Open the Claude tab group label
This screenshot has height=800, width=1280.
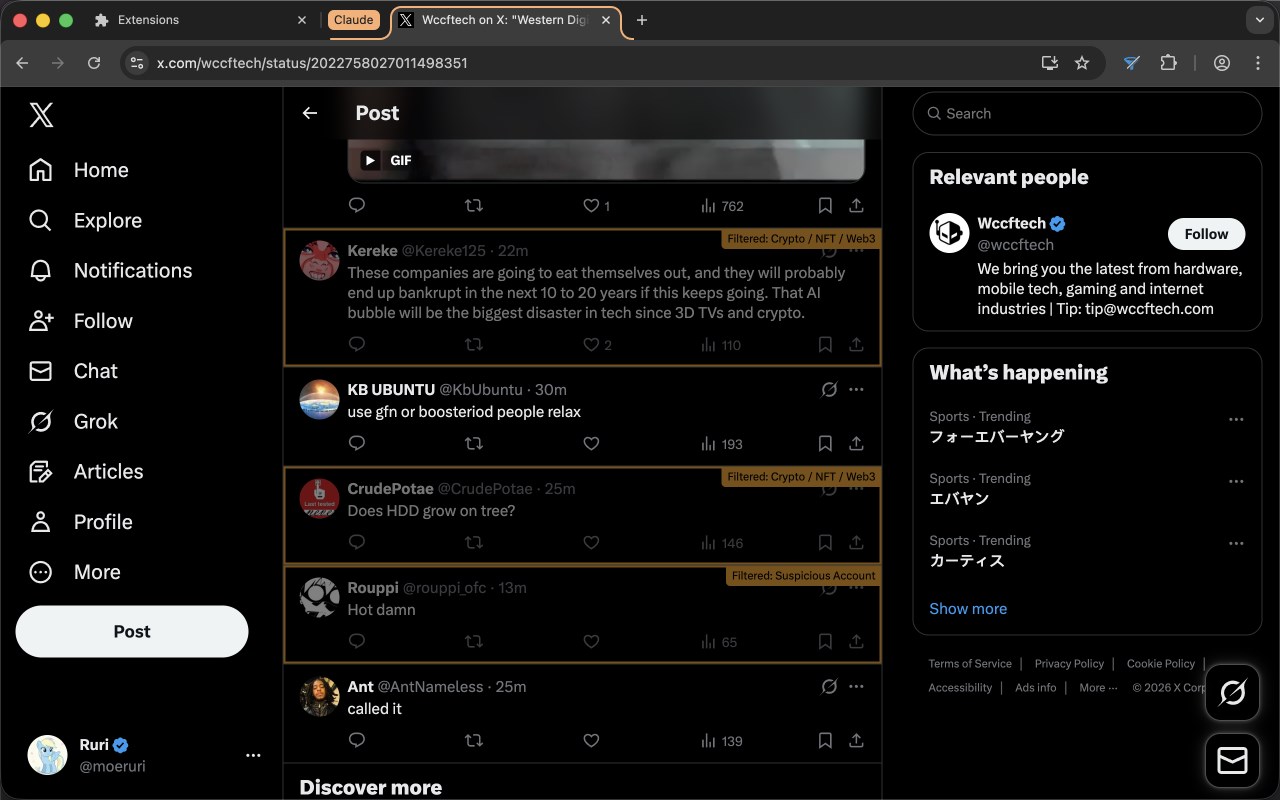[x=353, y=20]
